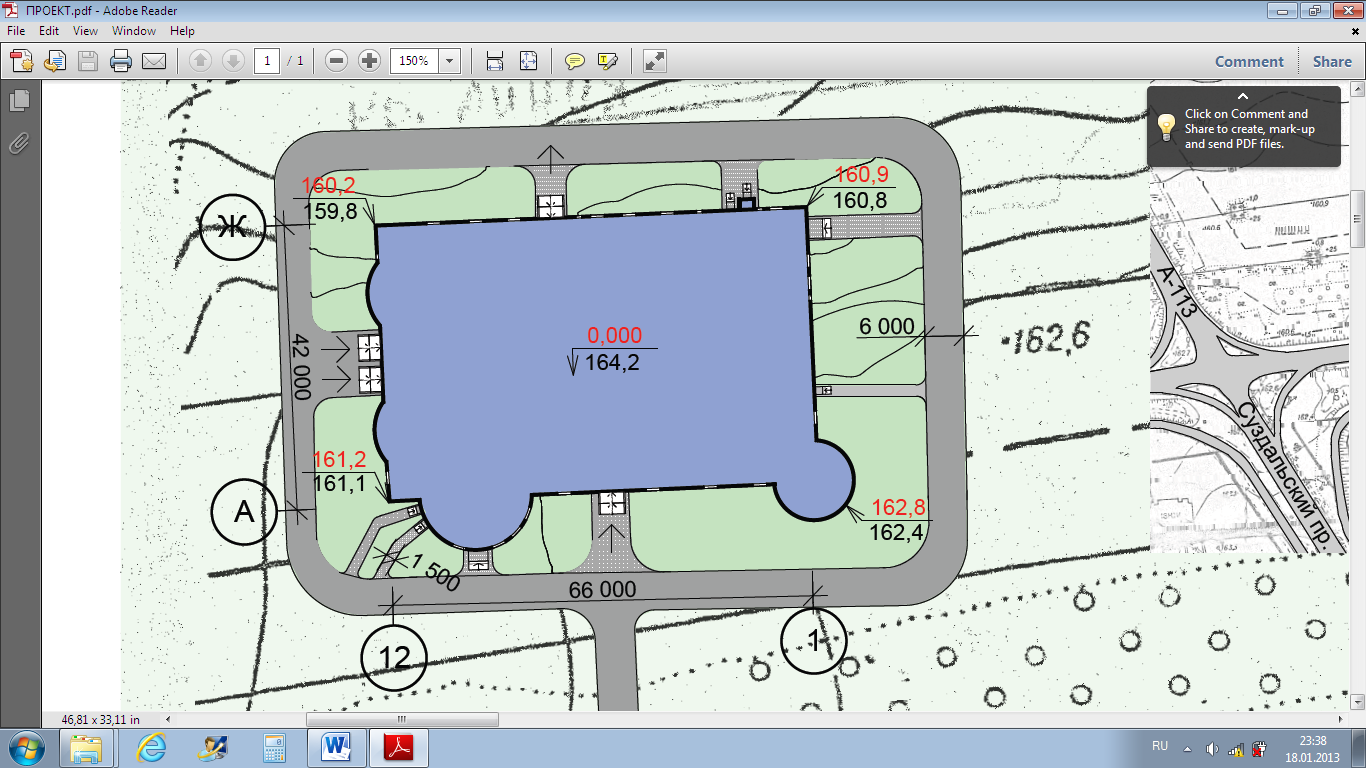Add a sticky note comment
The width and height of the screenshot is (1366, 768).
click(x=575, y=61)
